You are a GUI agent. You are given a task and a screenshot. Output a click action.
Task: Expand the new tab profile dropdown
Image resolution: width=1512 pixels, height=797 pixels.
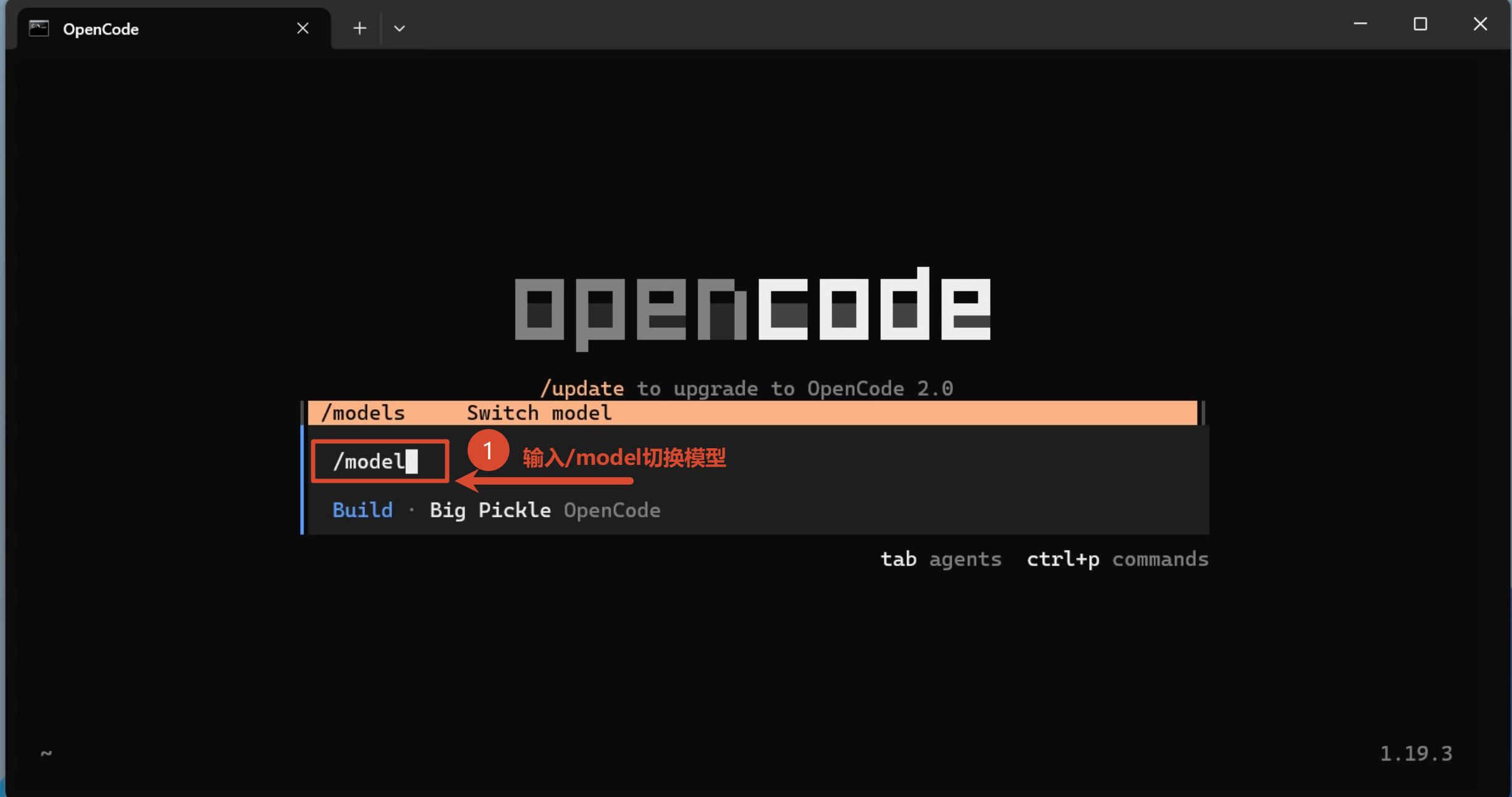click(x=400, y=28)
